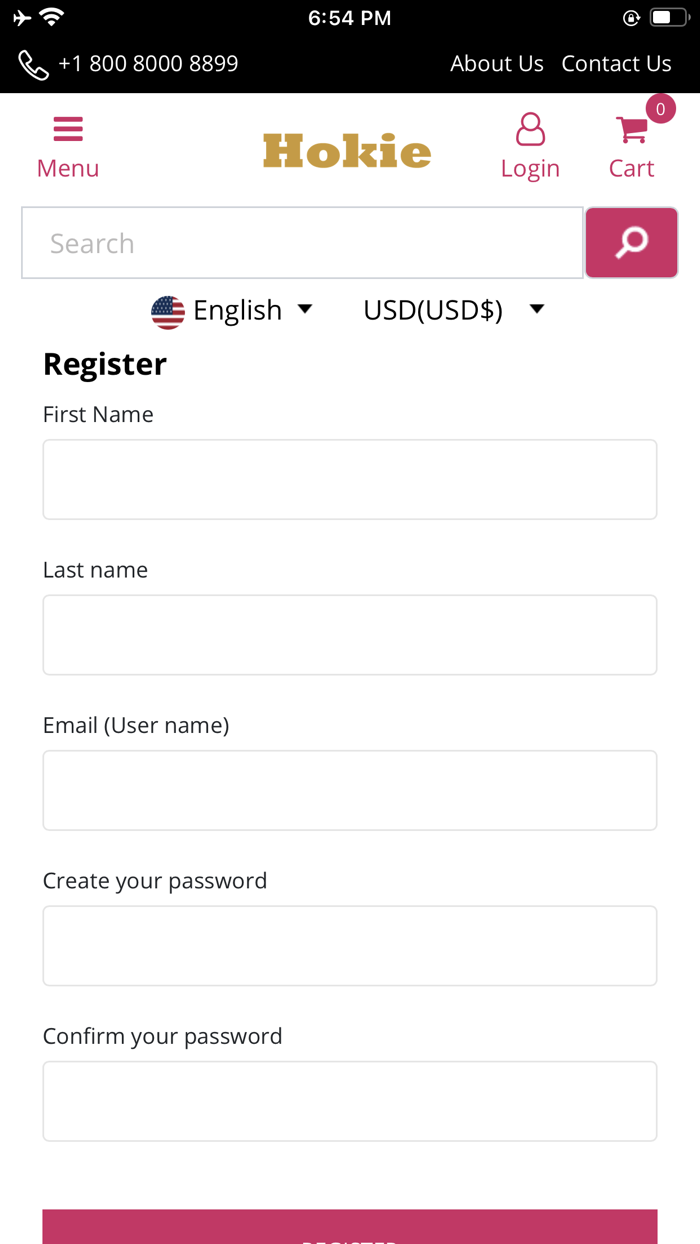Focus the Search text box
700x1244 pixels.
302,243
